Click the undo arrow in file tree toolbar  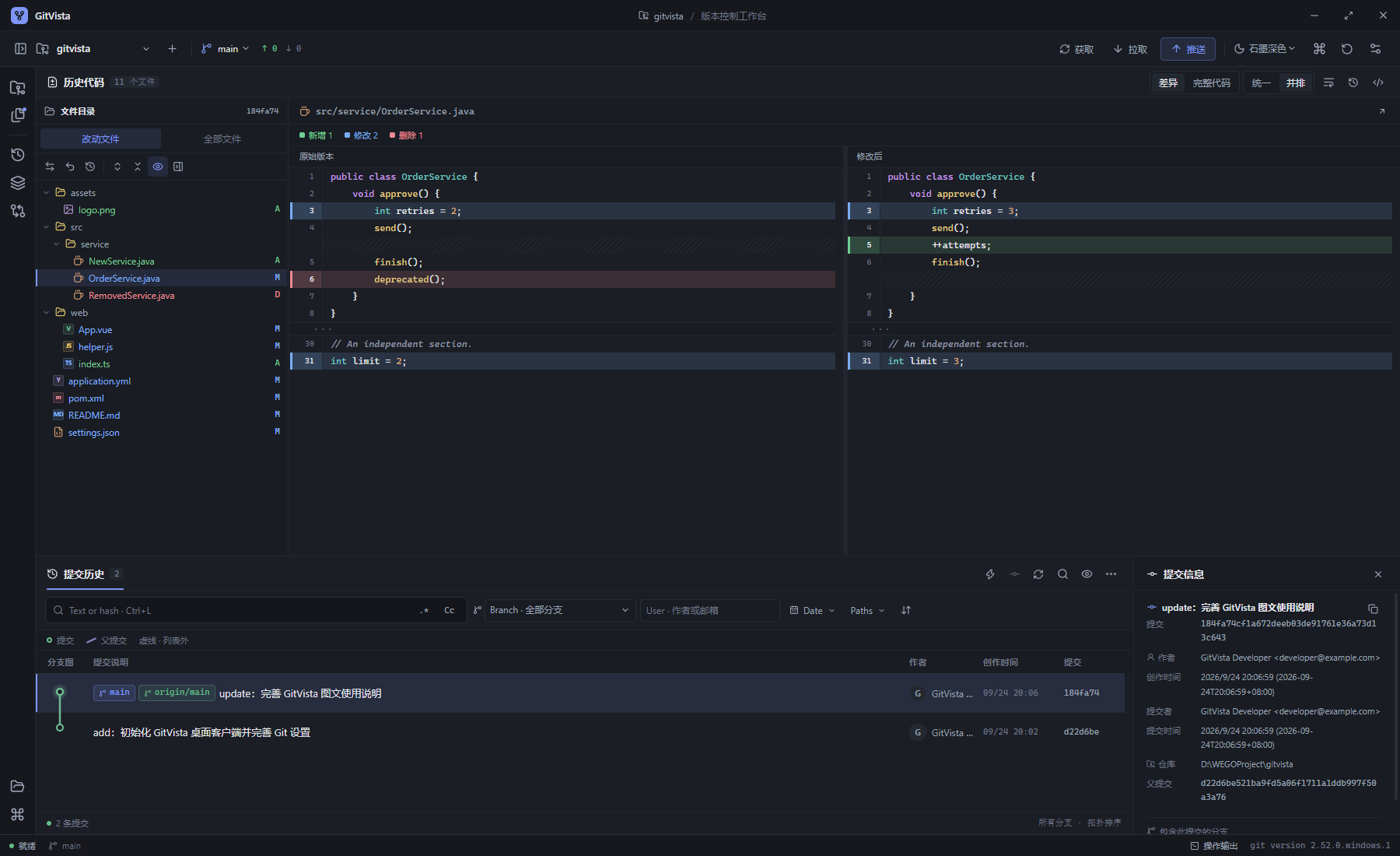click(70, 167)
